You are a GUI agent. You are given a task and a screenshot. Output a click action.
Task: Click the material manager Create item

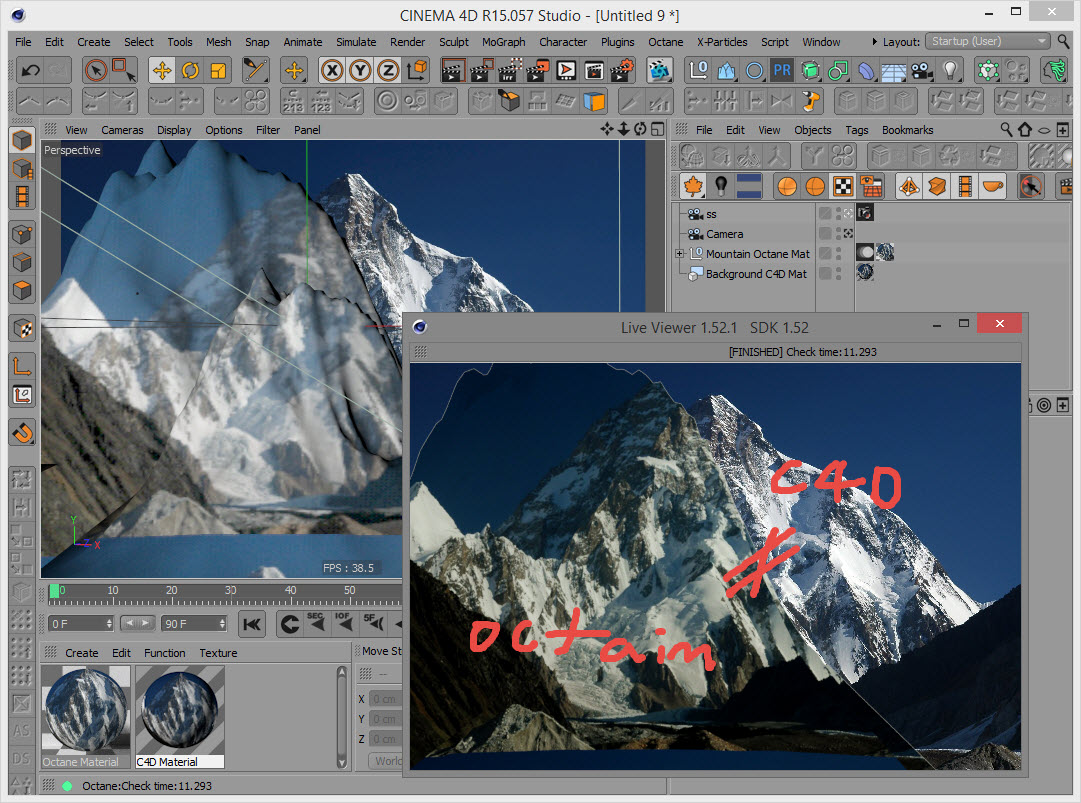click(x=81, y=653)
